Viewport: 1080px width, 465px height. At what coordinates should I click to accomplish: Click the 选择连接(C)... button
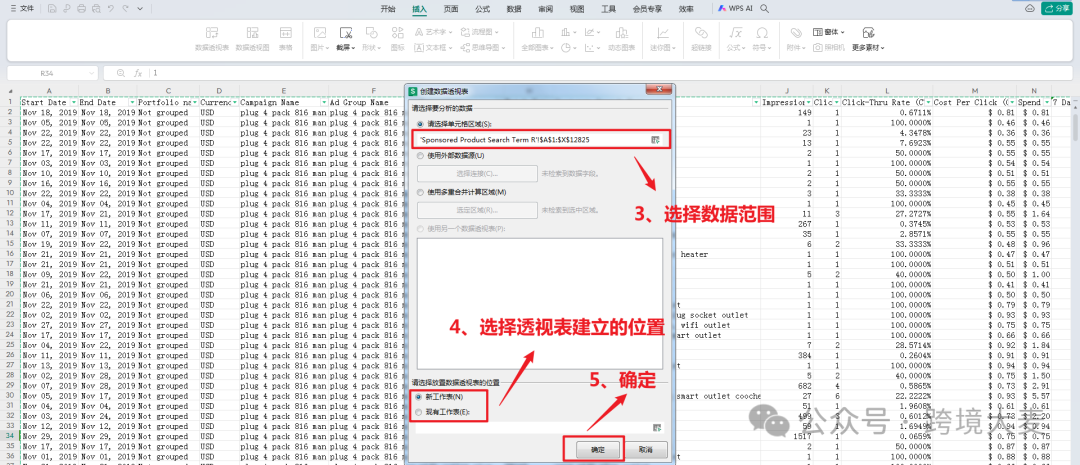click(x=477, y=173)
